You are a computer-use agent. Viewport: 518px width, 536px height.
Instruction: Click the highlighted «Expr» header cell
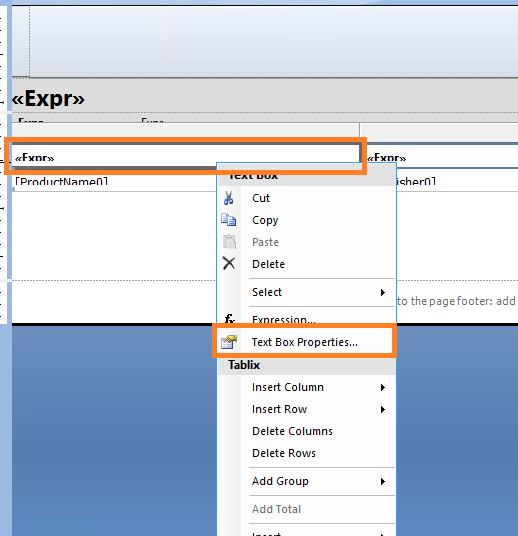186,156
